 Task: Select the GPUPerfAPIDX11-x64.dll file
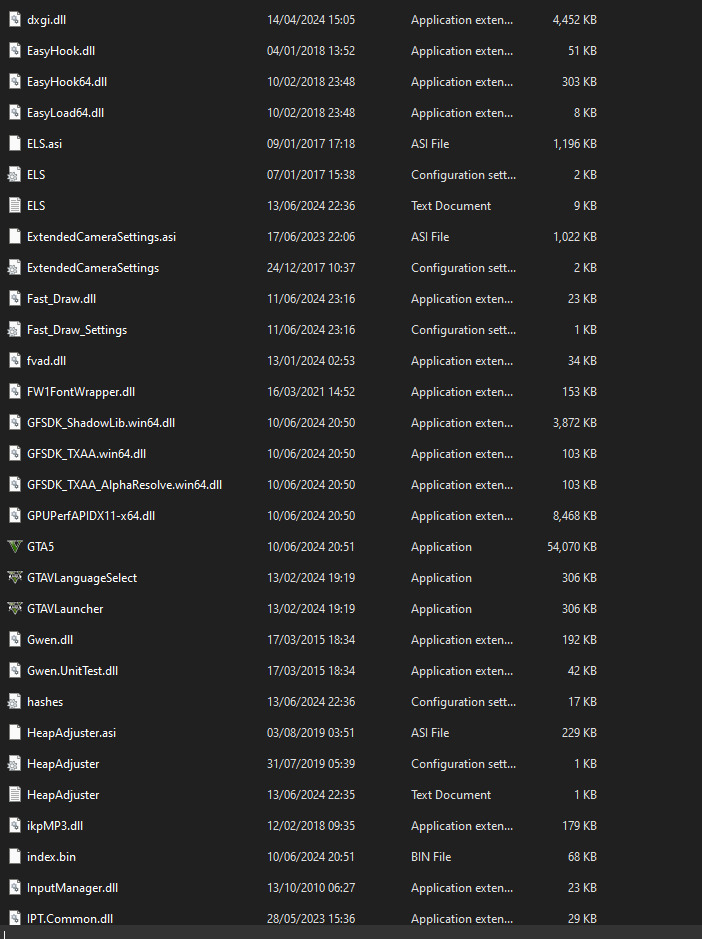[91, 516]
